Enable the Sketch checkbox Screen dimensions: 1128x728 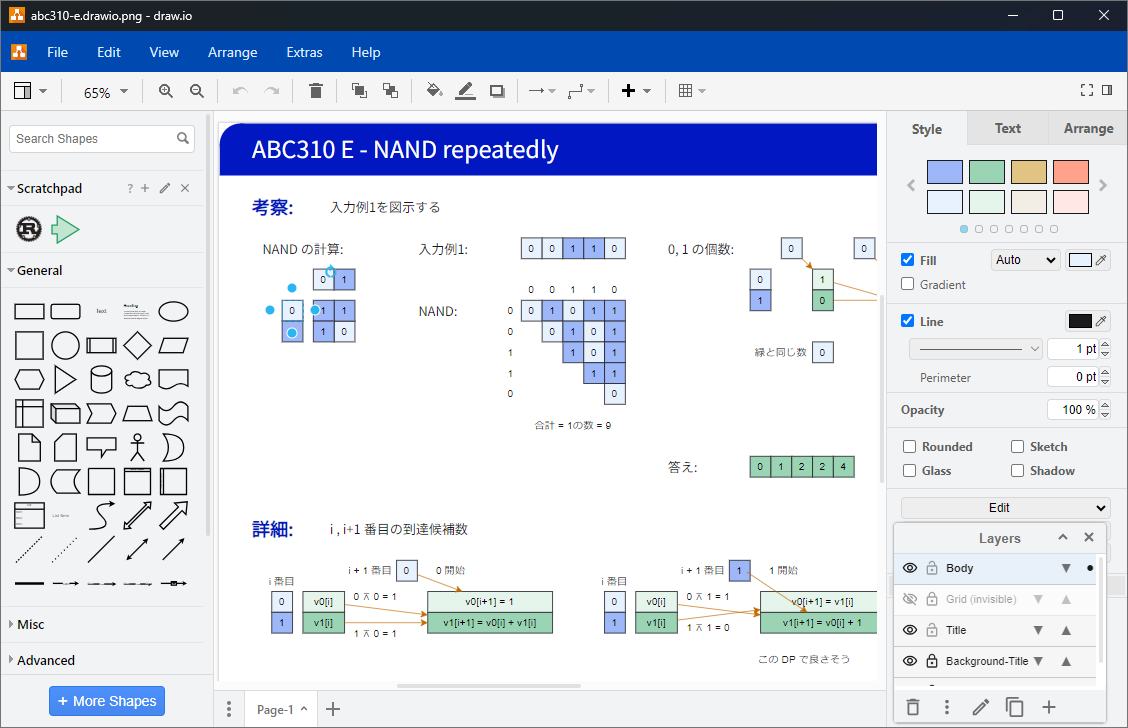point(1017,447)
